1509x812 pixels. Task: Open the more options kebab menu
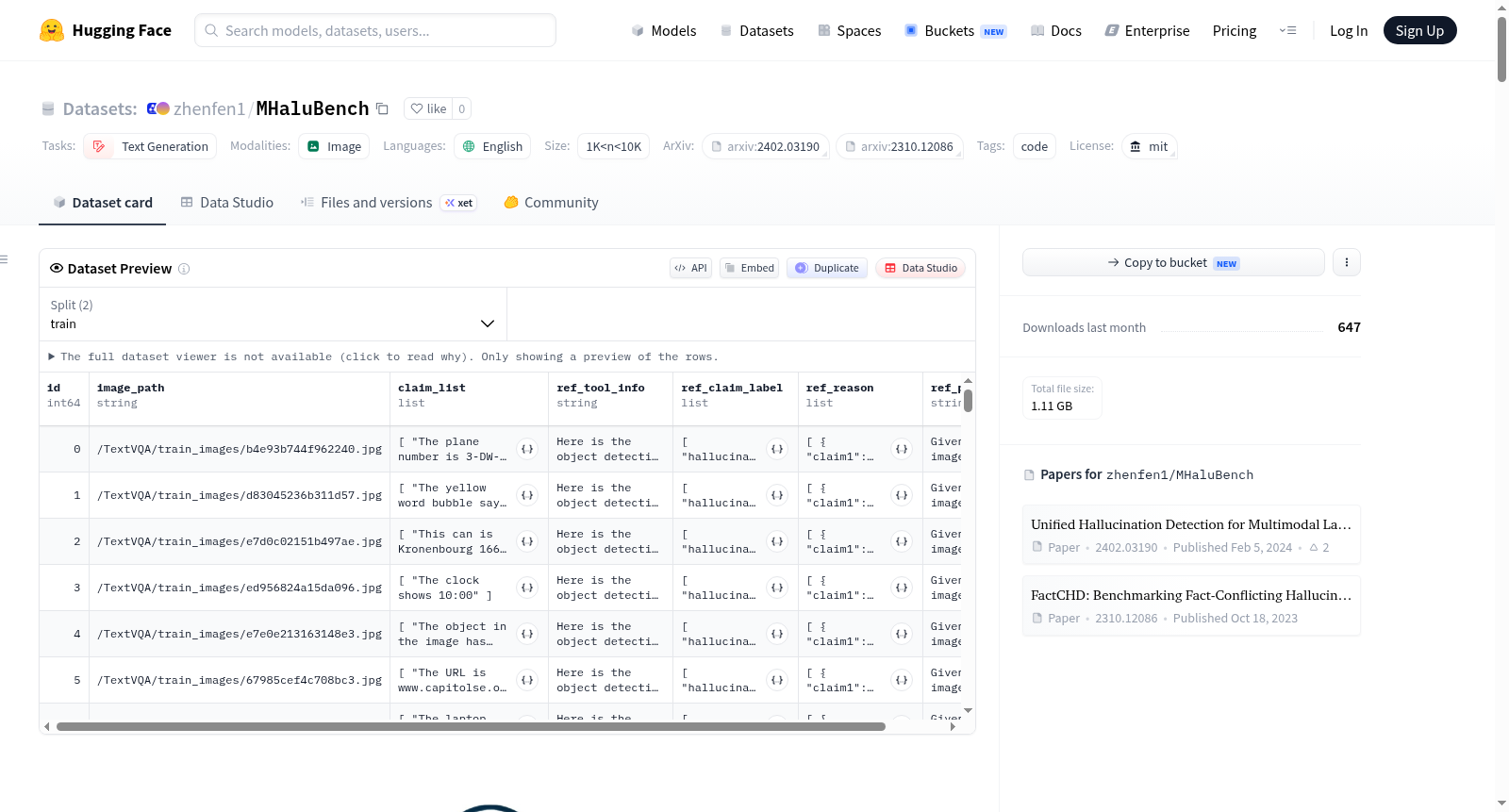pos(1347,262)
